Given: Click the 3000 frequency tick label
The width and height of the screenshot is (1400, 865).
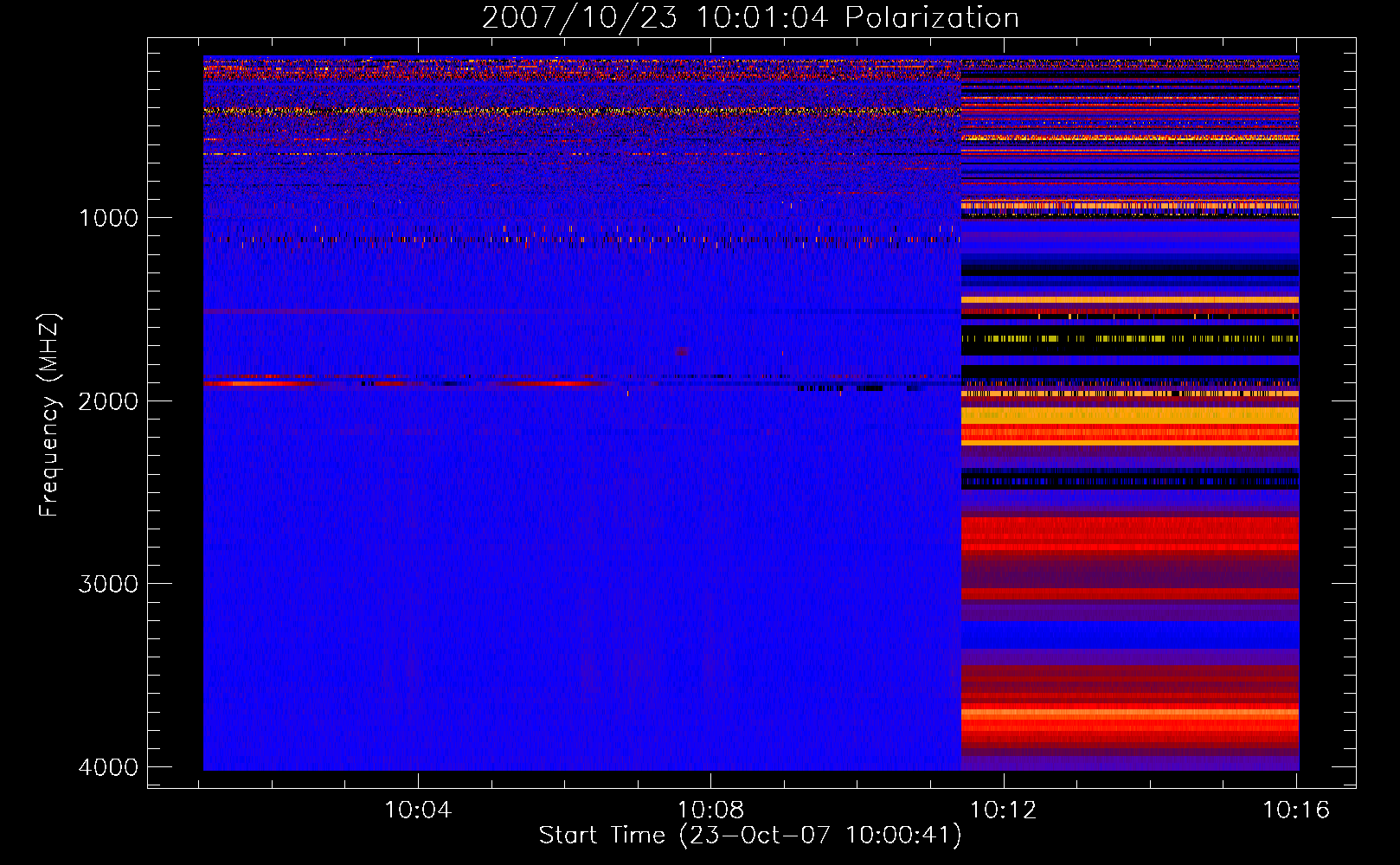Looking at the screenshot, I should pyautogui.click(x=108, y=584).
